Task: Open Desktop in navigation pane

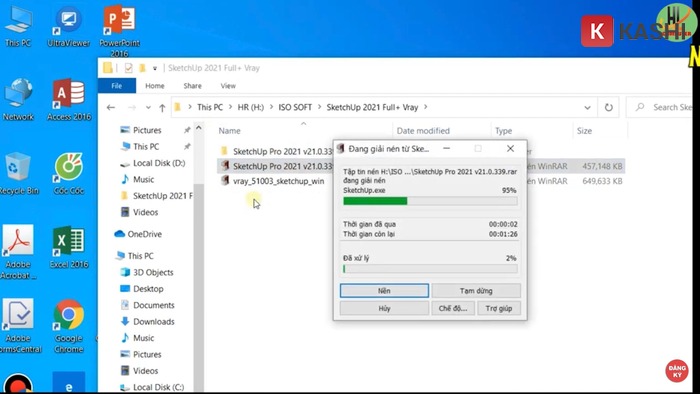Action: 148,289
